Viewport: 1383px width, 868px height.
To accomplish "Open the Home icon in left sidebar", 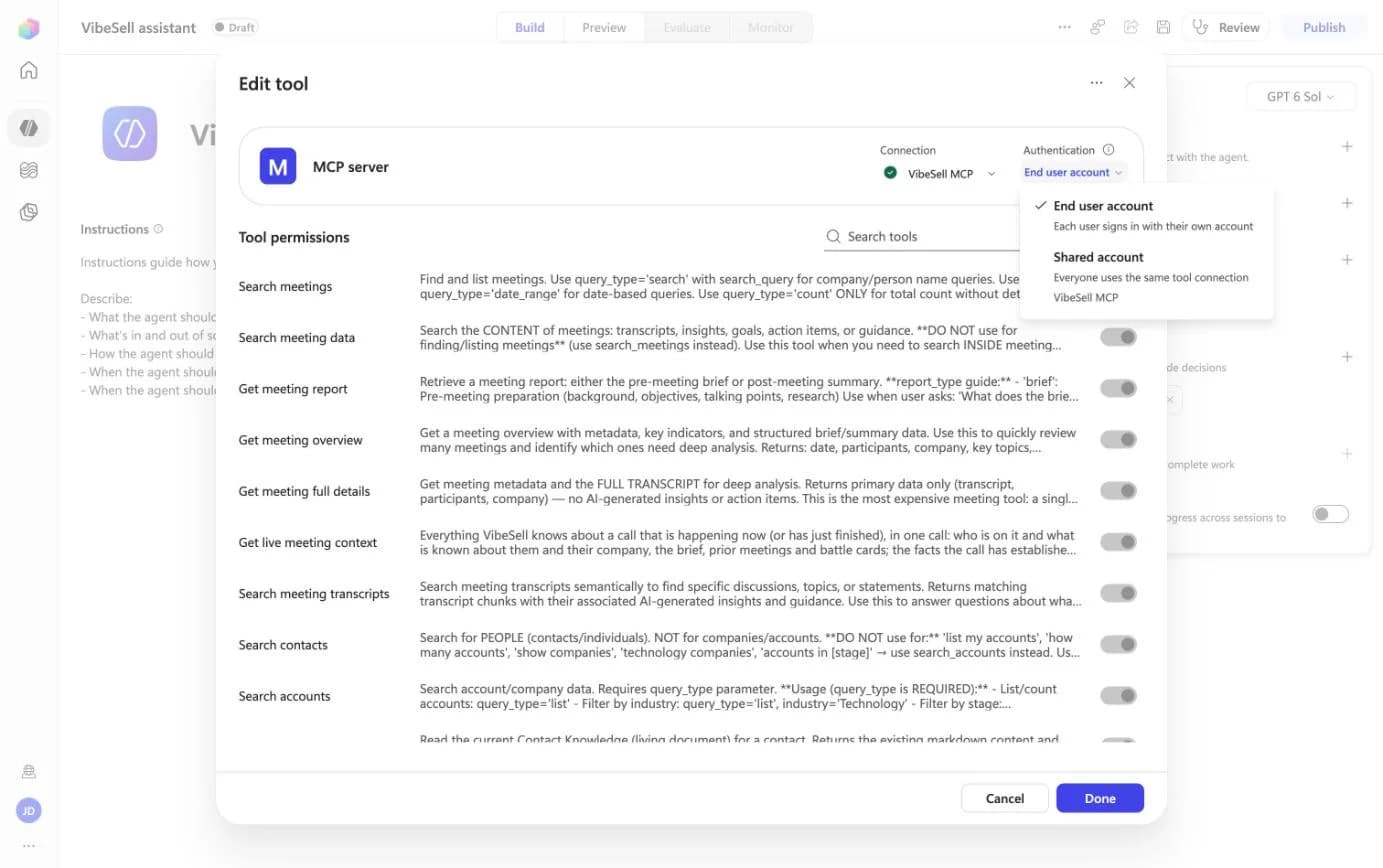I will tap(29, 70).
